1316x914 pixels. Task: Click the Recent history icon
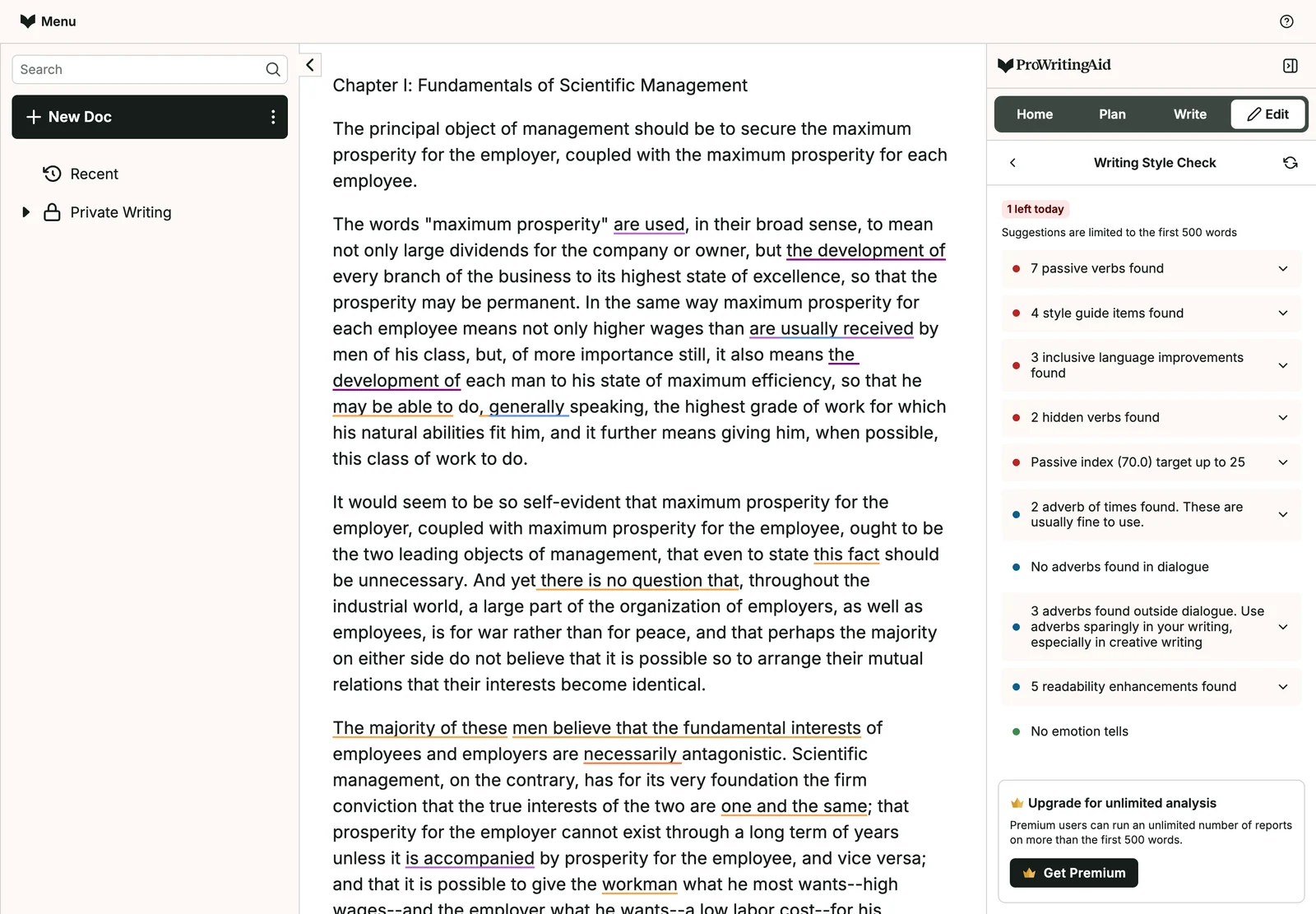[52, 174]
